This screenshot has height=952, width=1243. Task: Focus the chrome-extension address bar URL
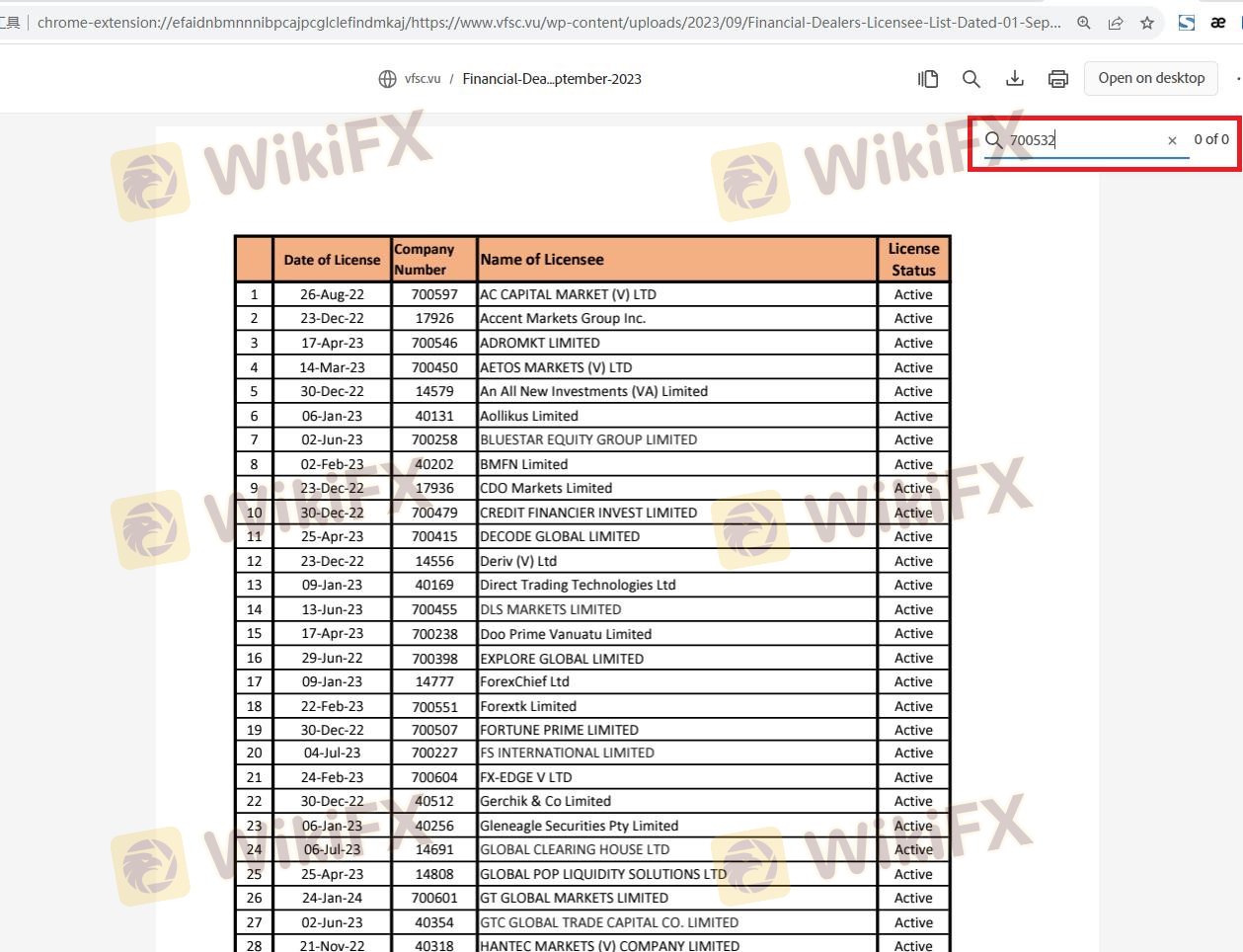[548, 22]
